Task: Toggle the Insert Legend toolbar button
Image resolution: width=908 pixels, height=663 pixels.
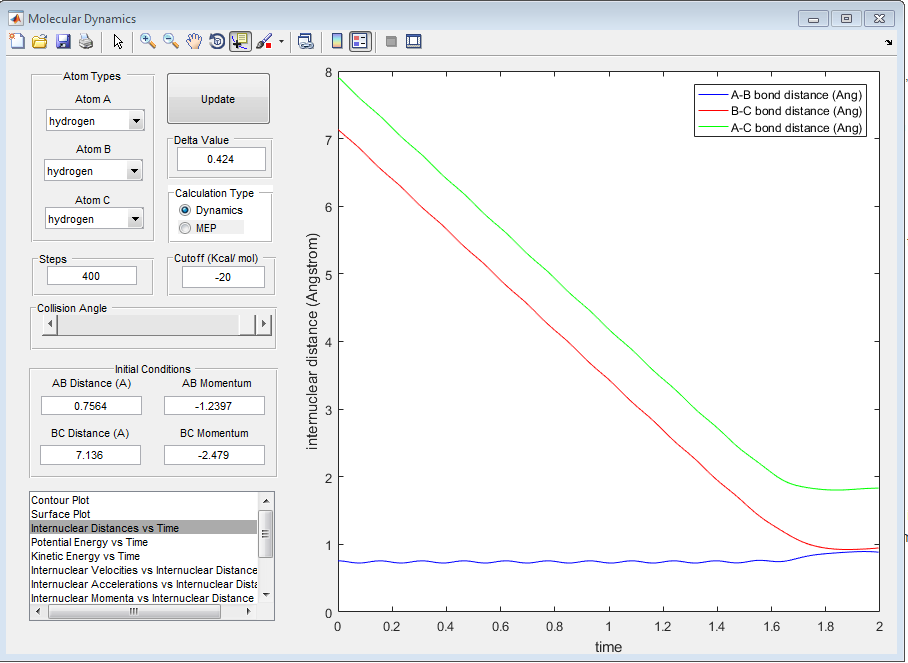Action: (360, 41)
